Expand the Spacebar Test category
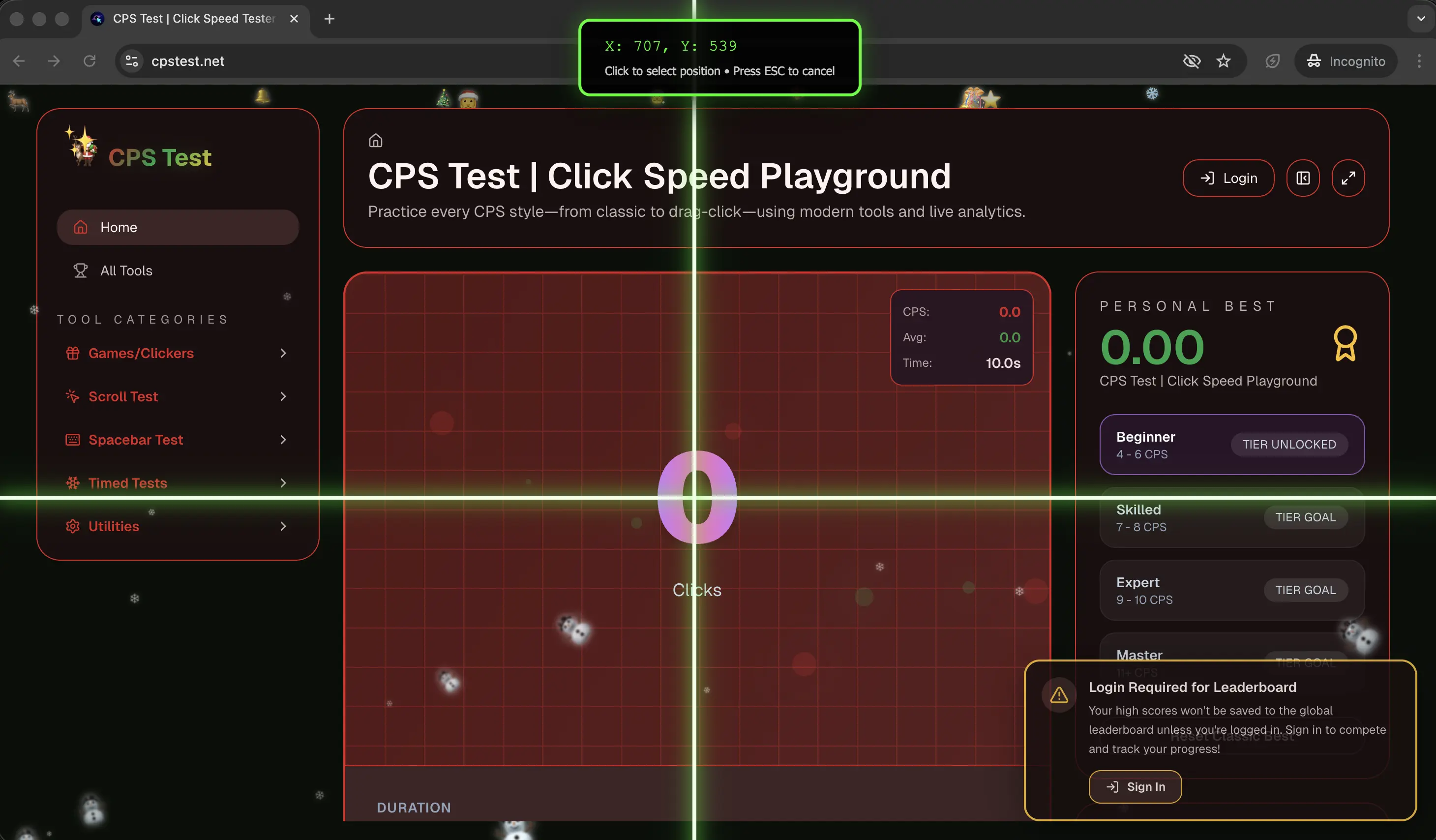Viewport: 1436px width, 840px height. [x=283, y=440]
